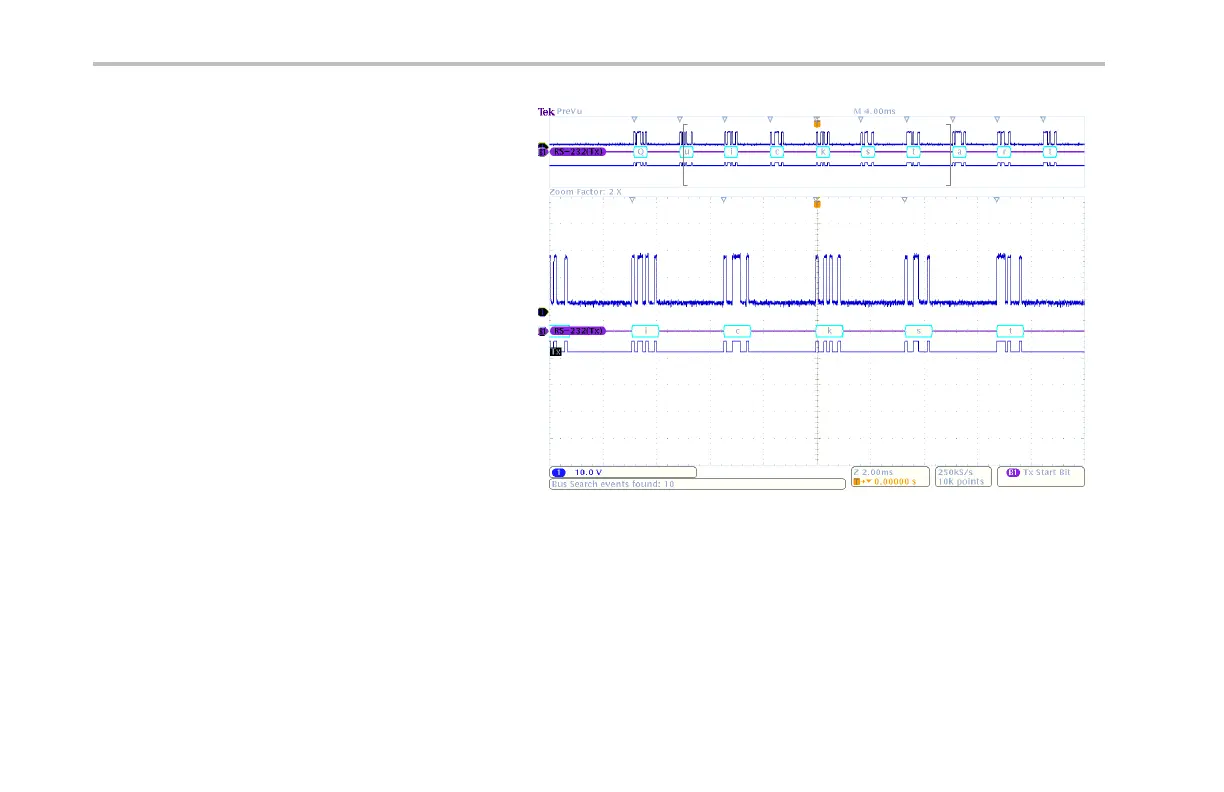Click search mark triangle above 'a' in overview

coord(951,119)
